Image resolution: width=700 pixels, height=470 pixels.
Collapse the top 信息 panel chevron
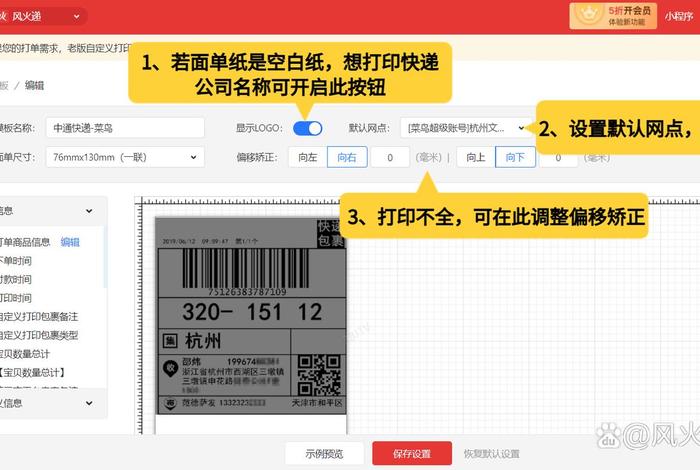89,211
